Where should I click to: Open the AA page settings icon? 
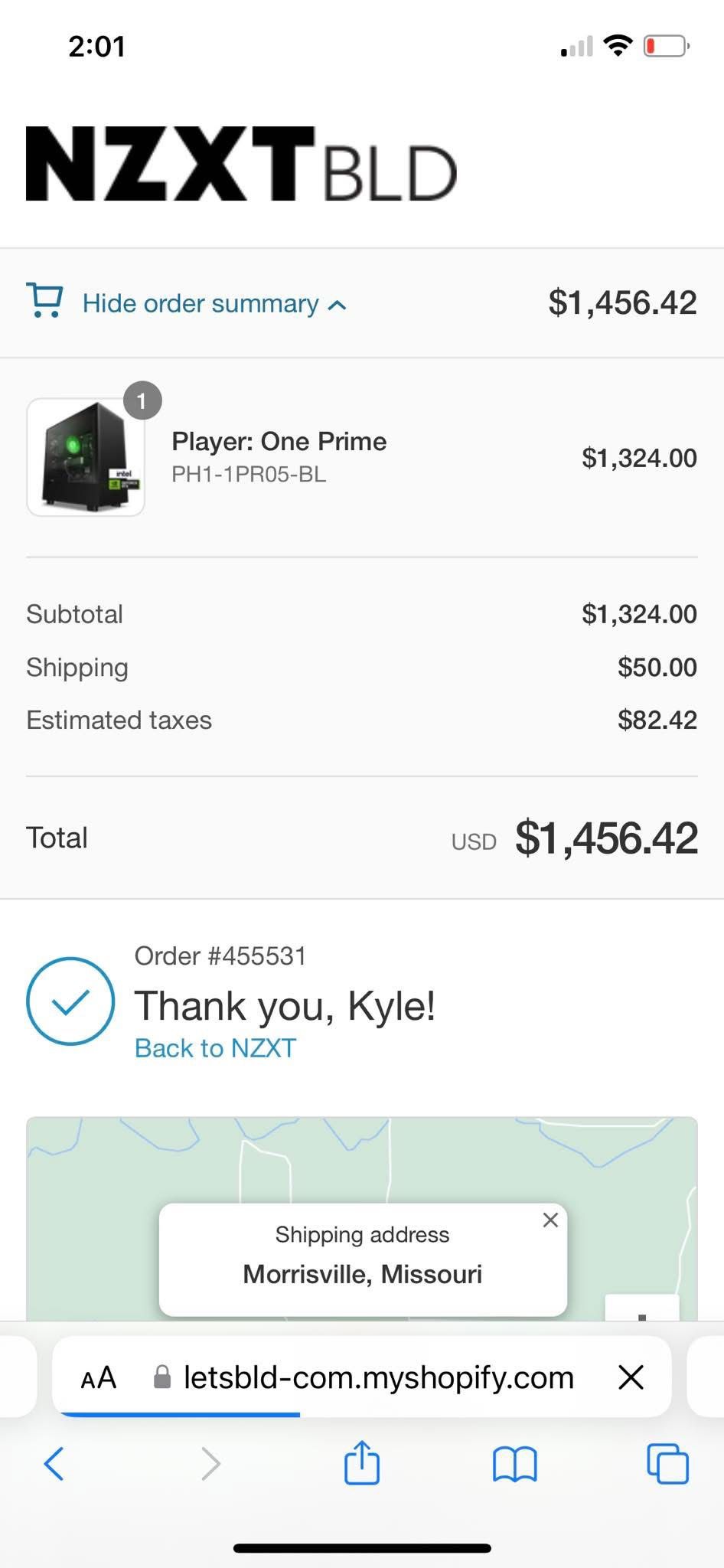pos(98,1377)
